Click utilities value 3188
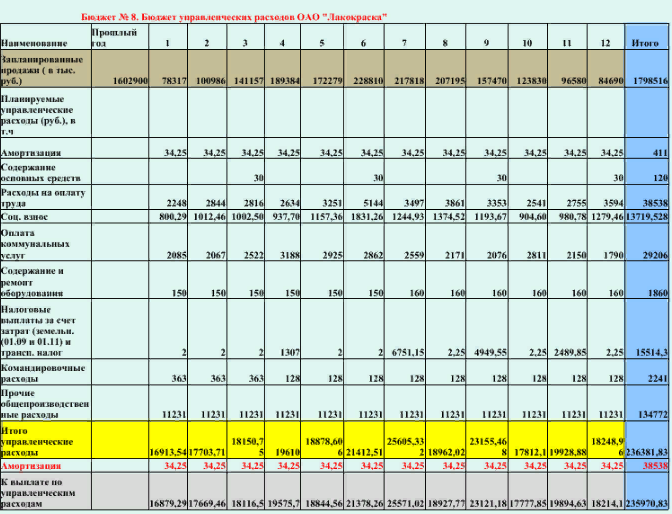 coord(289,255)
